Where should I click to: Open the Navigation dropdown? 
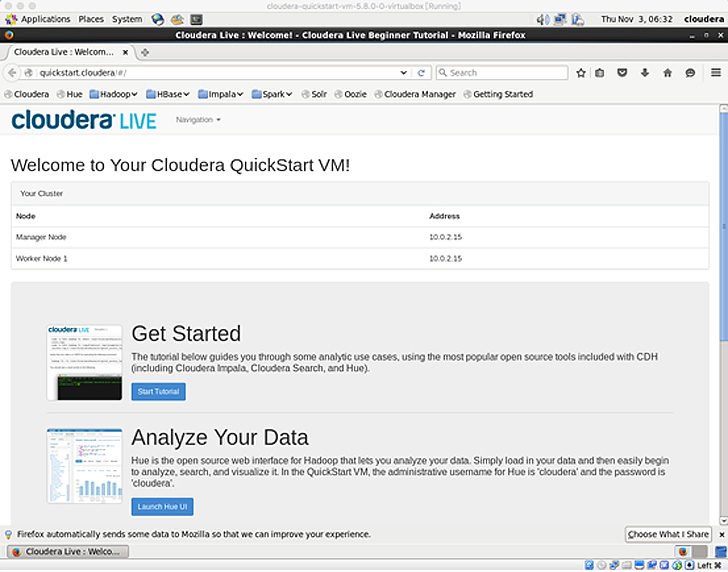click(x=198, y=120)
